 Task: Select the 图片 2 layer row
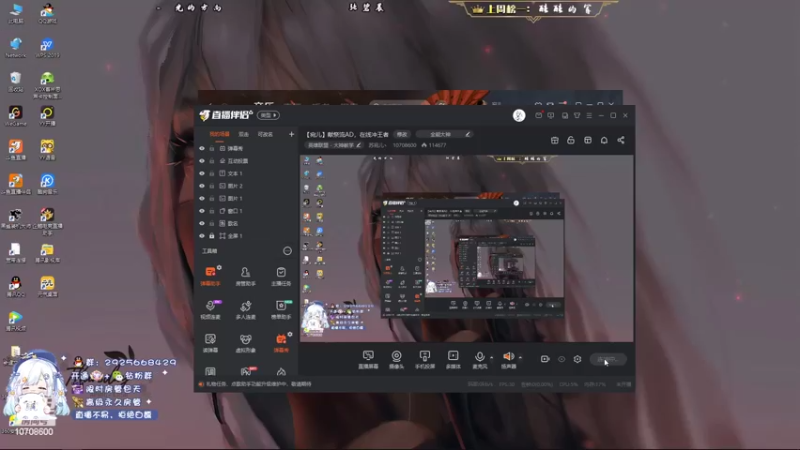pos(246,186)
